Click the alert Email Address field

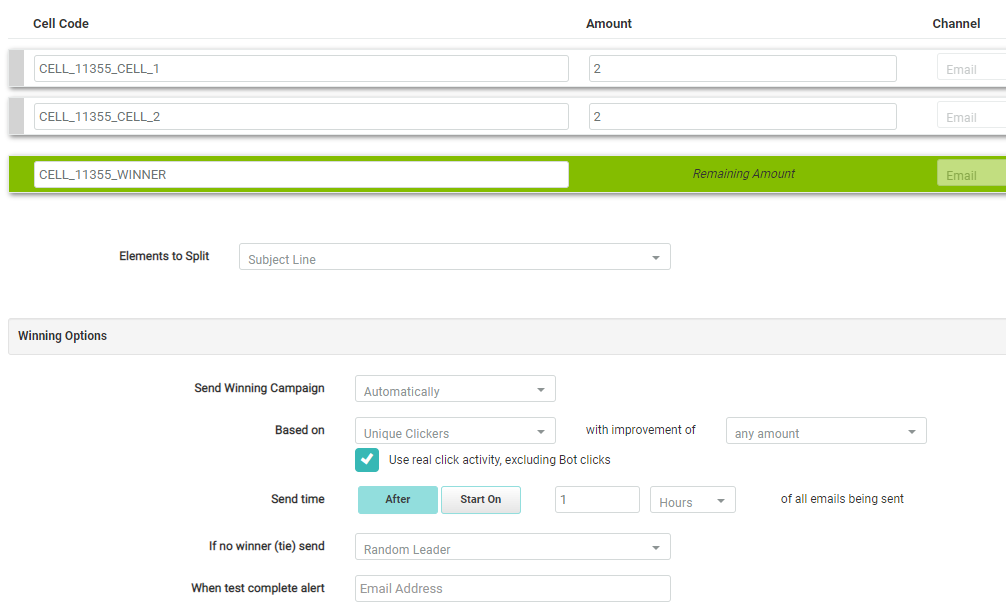click(512, 588)
